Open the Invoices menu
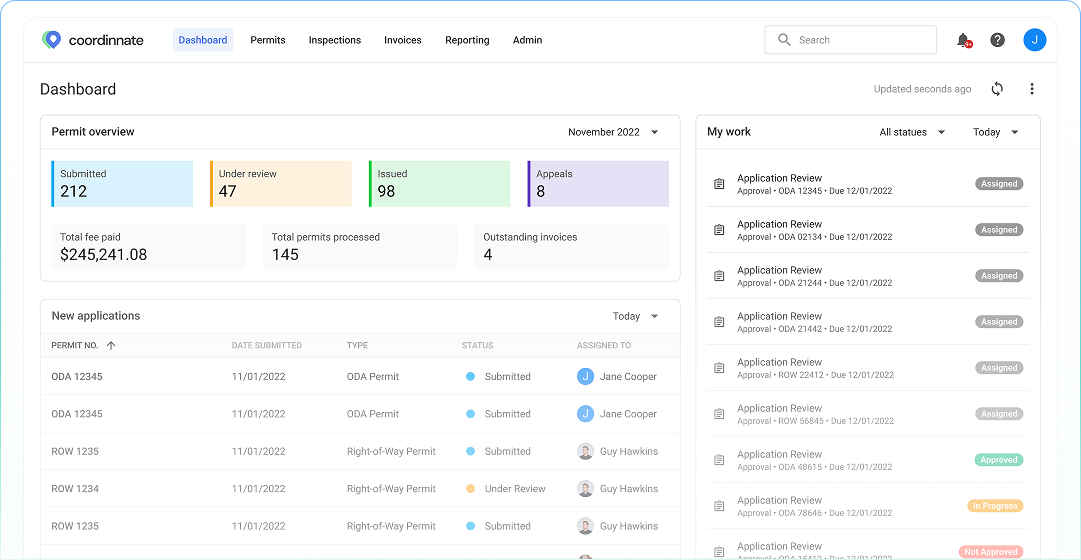1081x560 pixels. [x=403, y=40]
